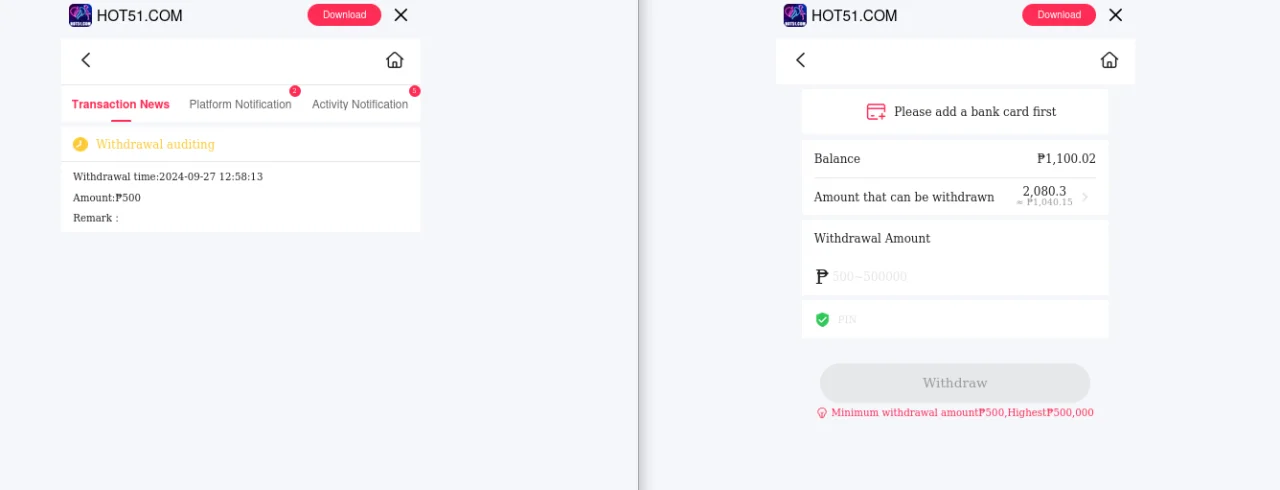
Task: Go back using right panel arrow
Action: tap(801, 60)
